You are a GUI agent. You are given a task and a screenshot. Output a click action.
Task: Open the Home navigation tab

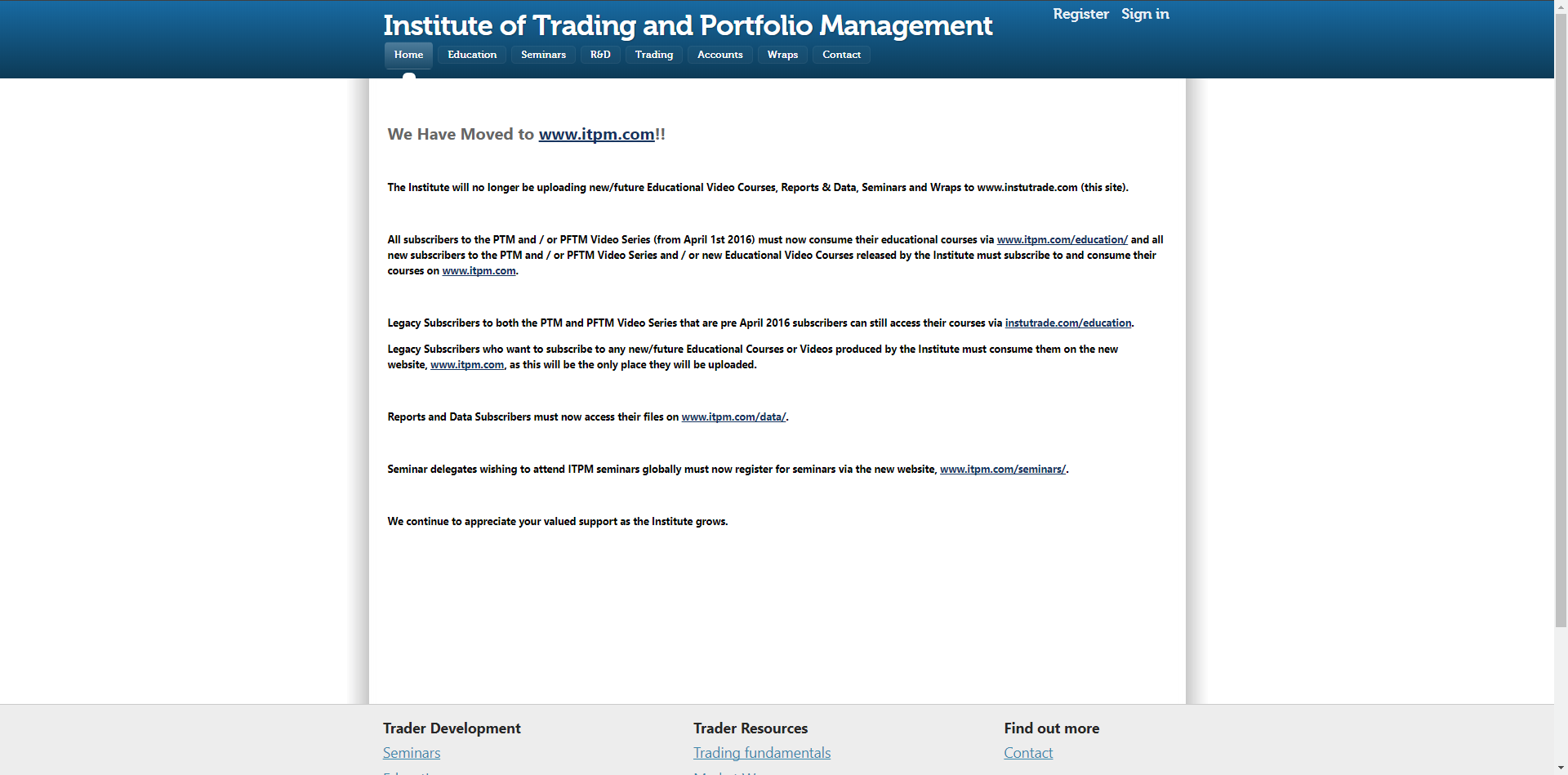(408, 55)
